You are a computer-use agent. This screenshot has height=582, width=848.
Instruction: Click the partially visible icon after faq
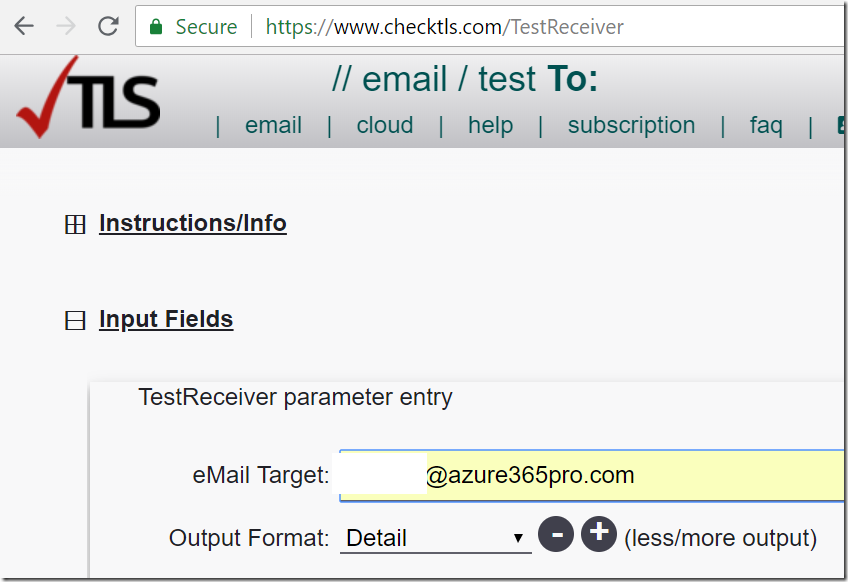(841, 125)
